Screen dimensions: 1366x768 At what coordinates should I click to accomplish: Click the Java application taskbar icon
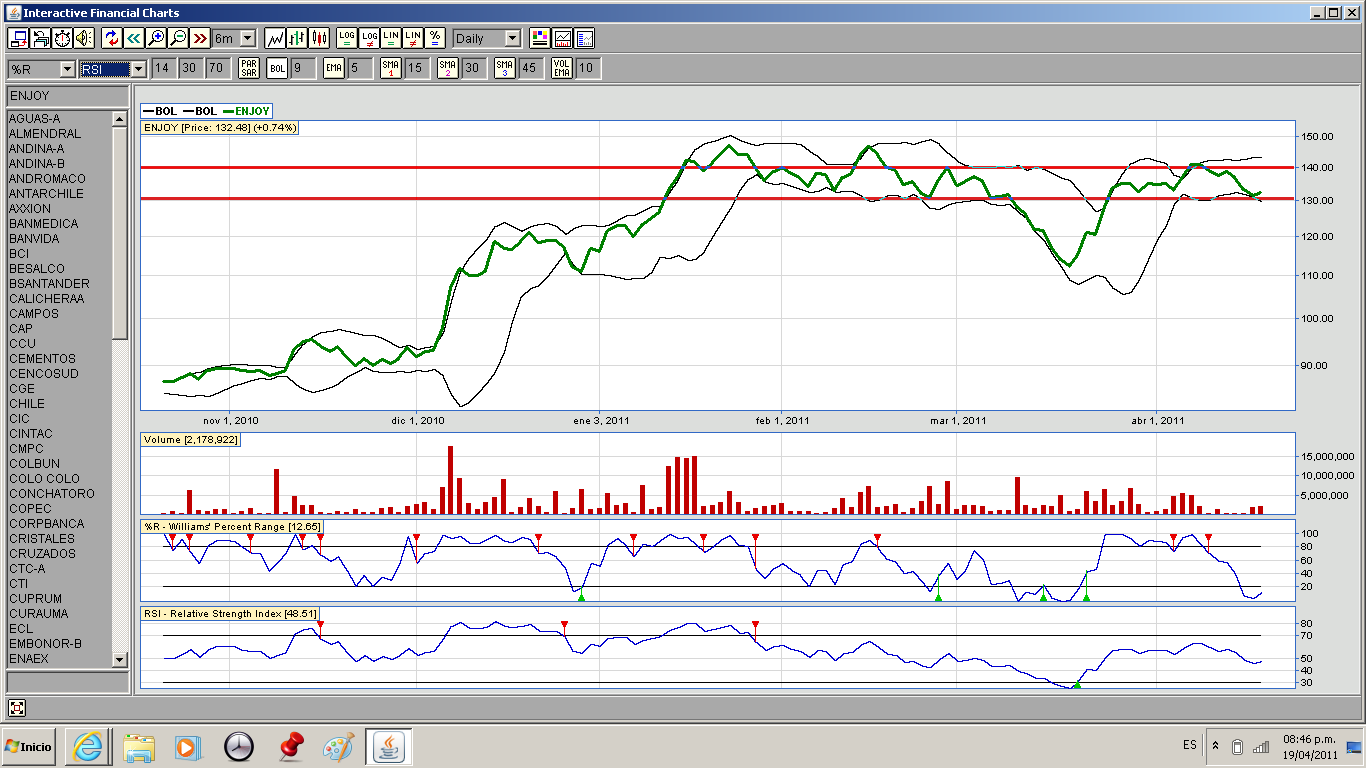pos(389,746)
